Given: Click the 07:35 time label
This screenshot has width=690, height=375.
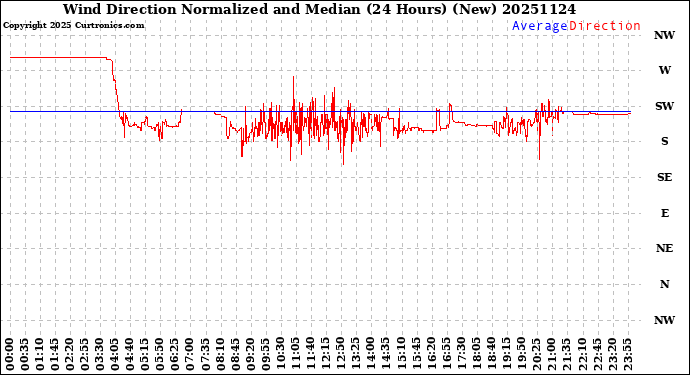Looking at the screenshot, I should click(205, 355).
